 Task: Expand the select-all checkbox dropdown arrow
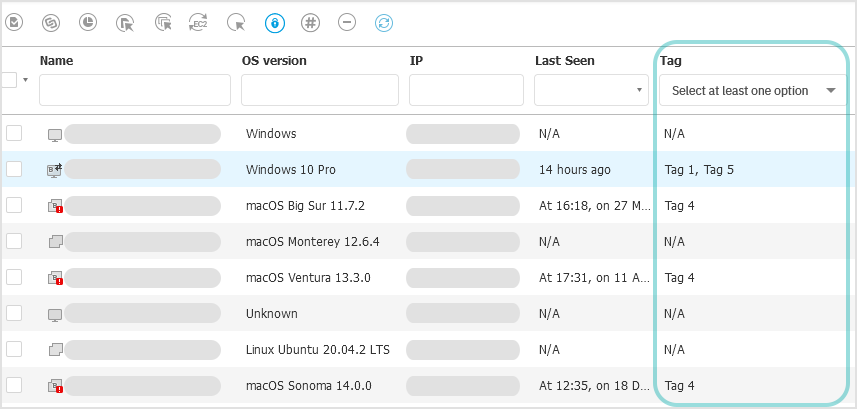pyautogui.click(x=25, y=79)
